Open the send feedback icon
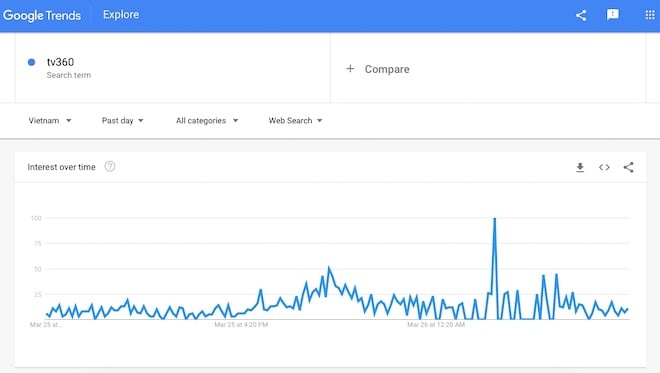 [612, 15]
